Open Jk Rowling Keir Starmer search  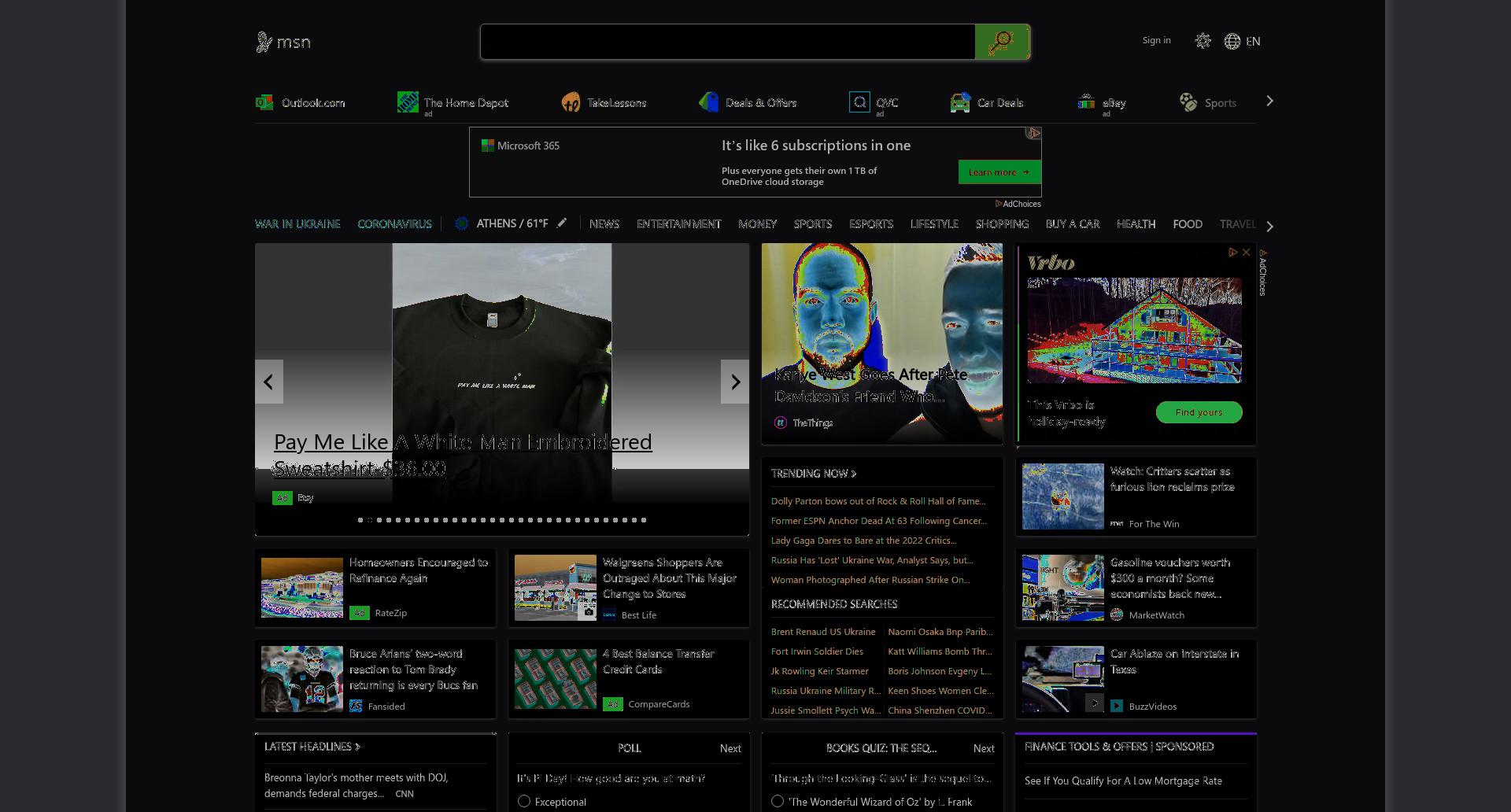[x=820, y=670]
